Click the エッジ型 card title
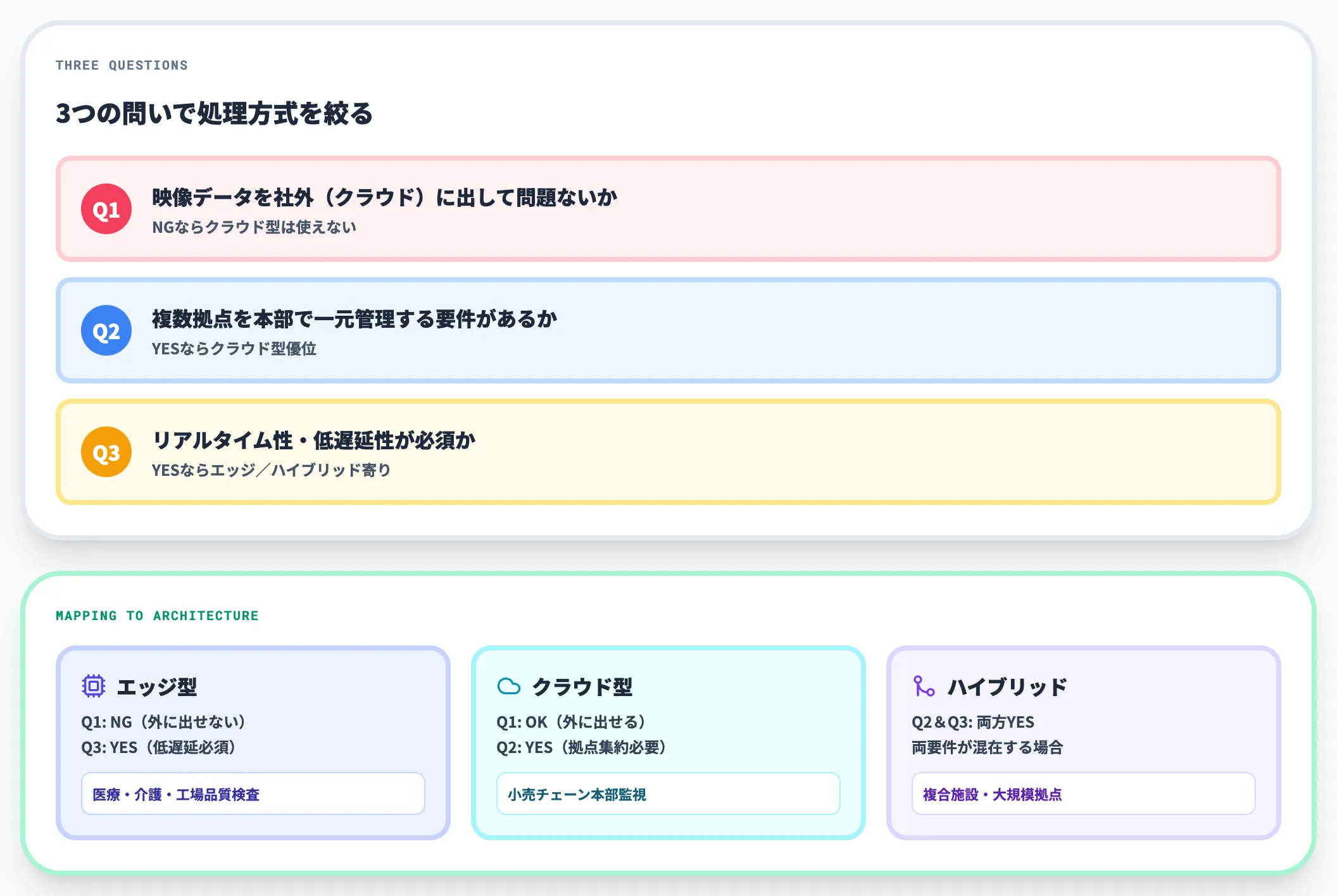The image size is (1337, 896). (157, 687)
